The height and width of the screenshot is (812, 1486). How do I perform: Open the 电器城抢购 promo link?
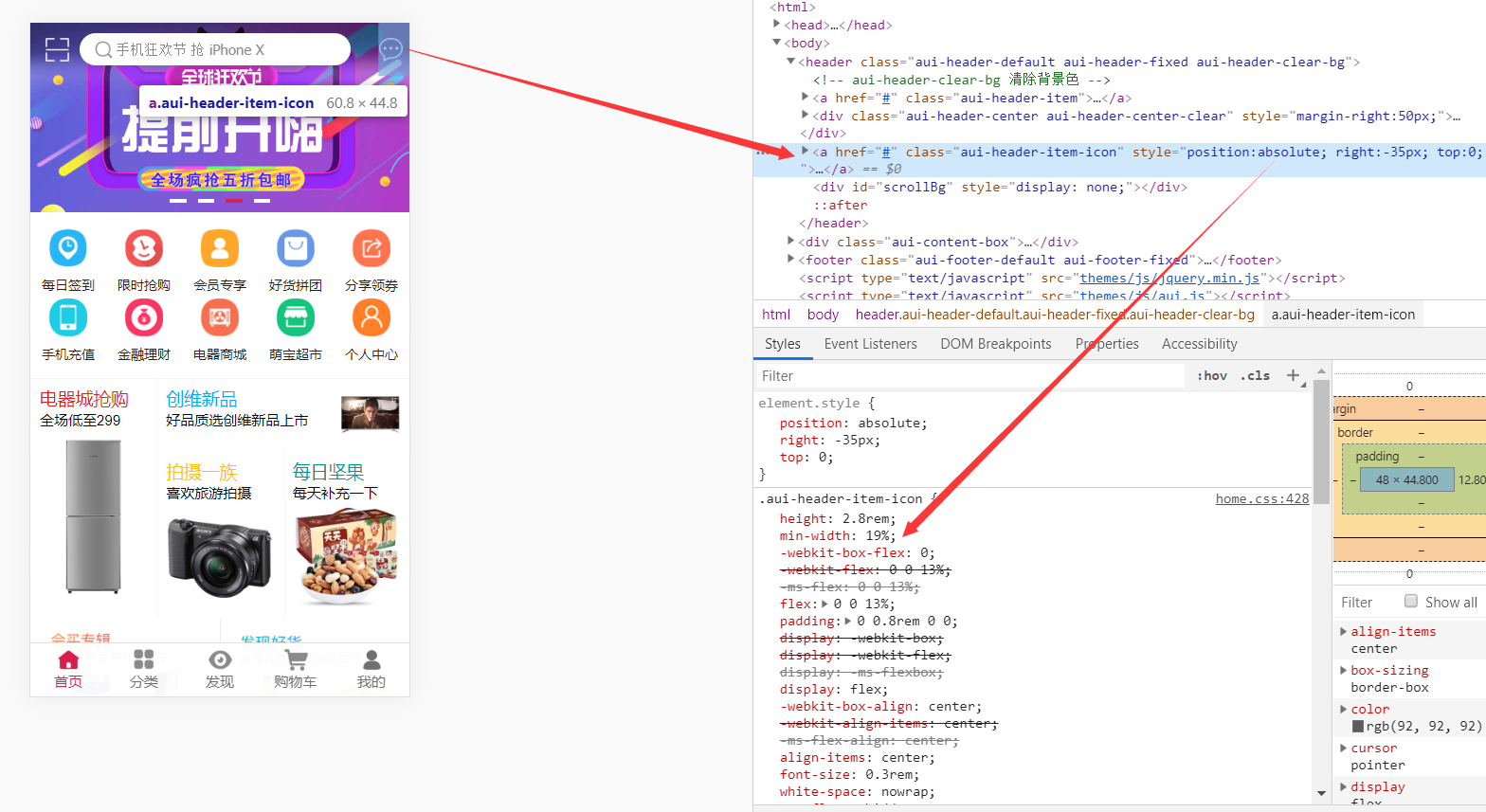click(x=84, y=399)
